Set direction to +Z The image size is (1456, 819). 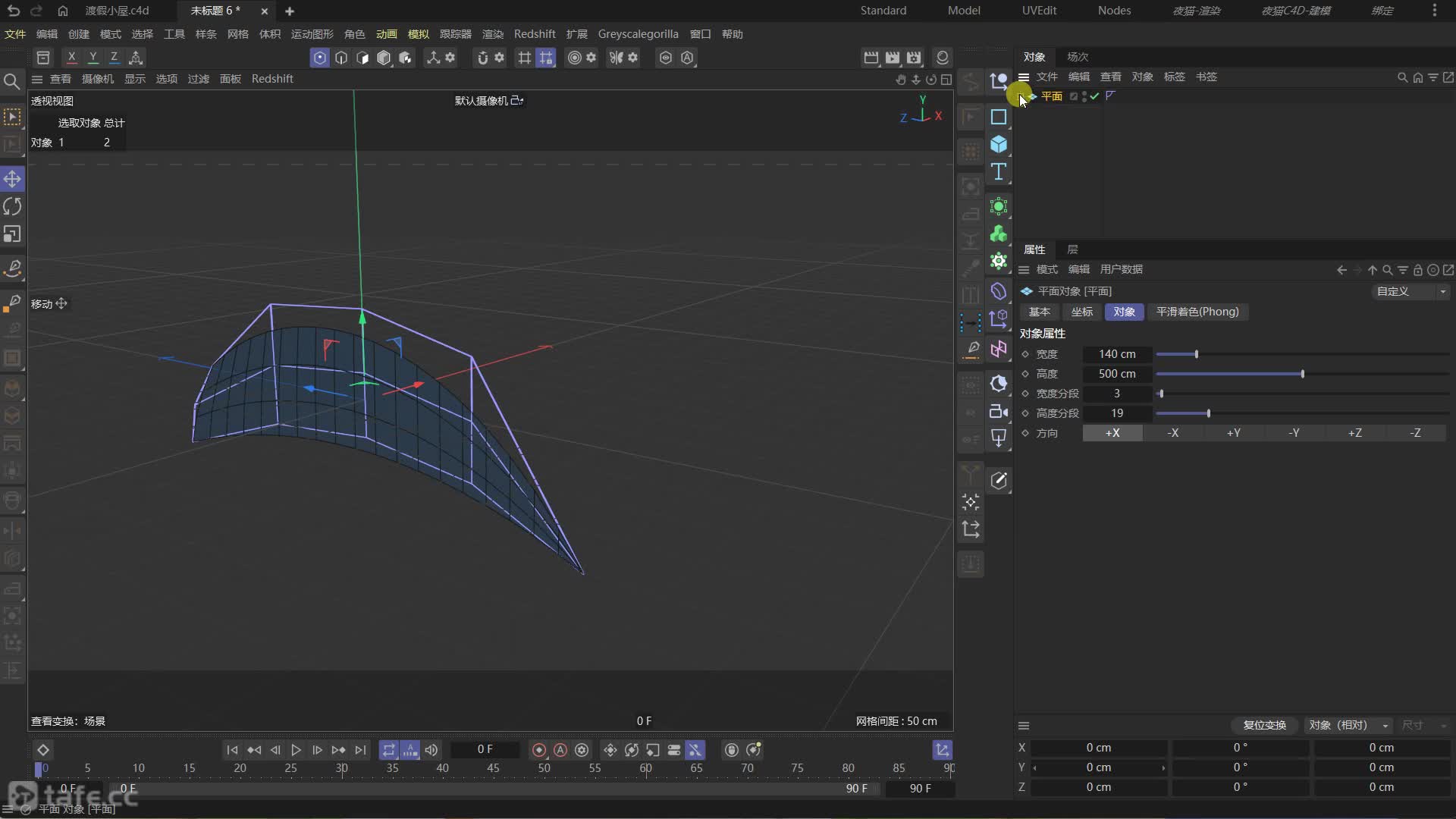pyautogui.click(x=1355, y=433)
